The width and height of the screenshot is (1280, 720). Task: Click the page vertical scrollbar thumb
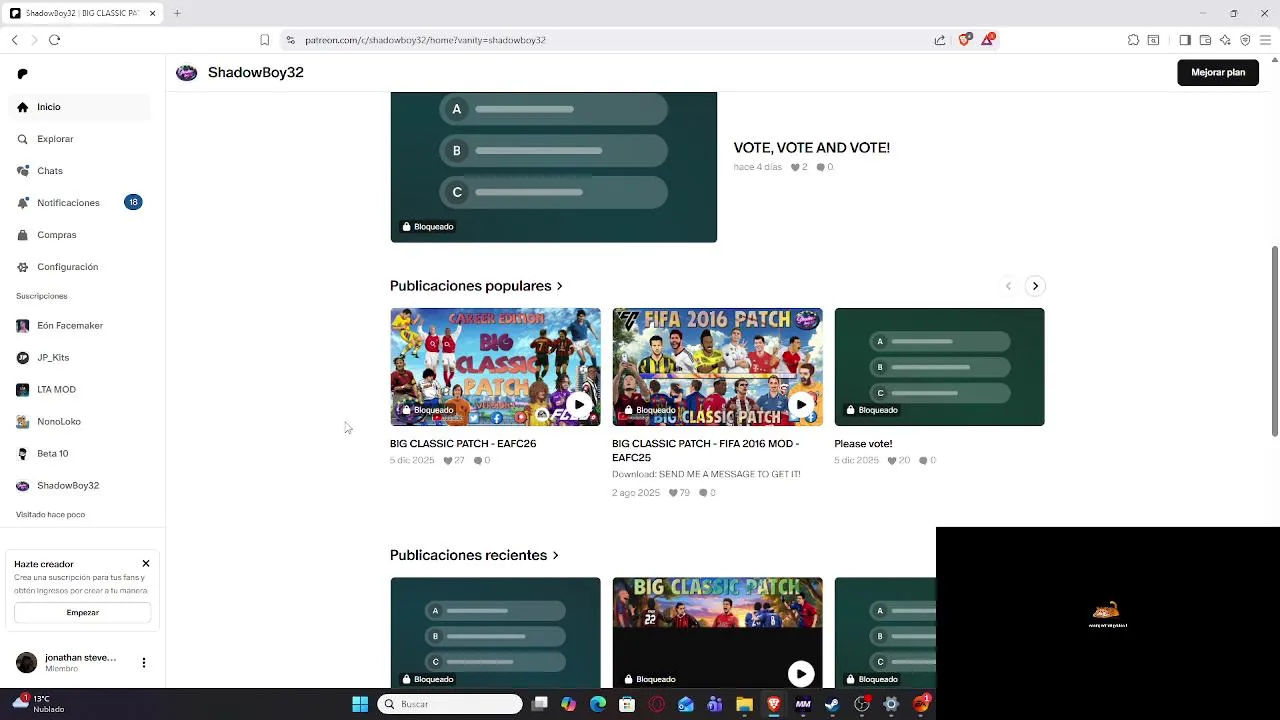tap(1274, 340)
